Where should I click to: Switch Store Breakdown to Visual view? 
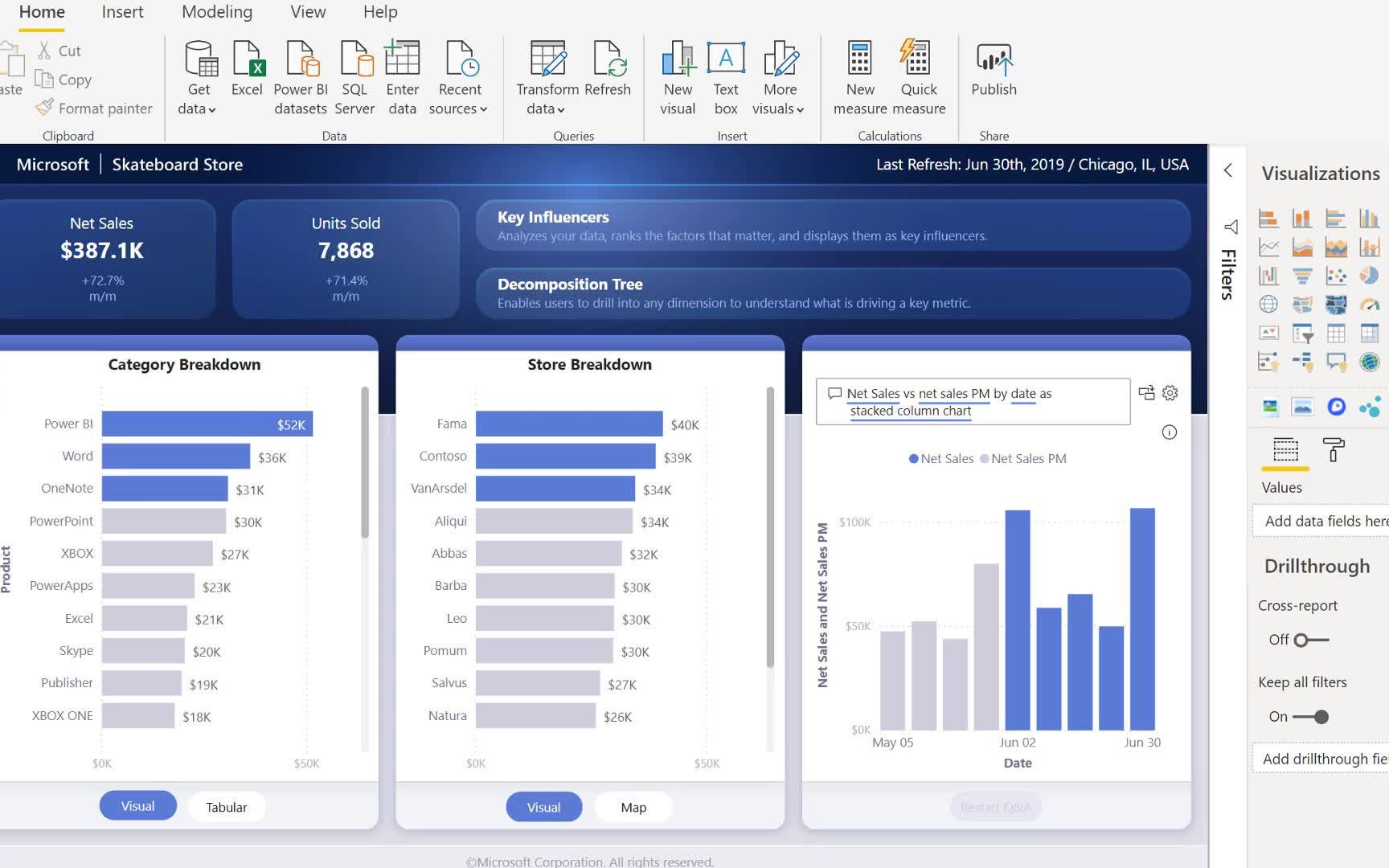tap(543, 807)
